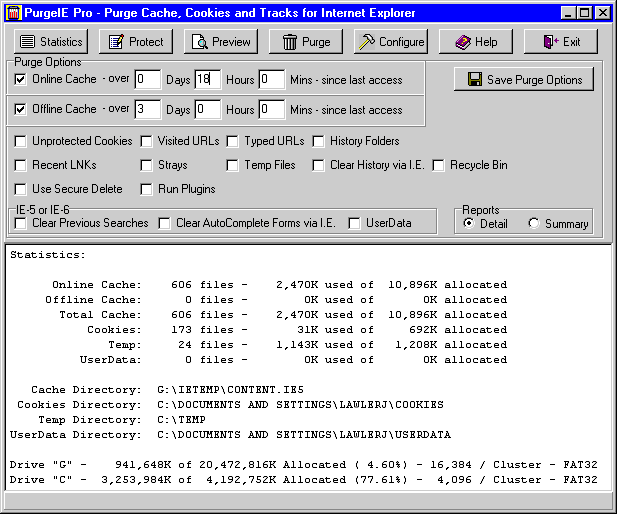Click the 'Total Cache:' statistics row

click(283, 314)
